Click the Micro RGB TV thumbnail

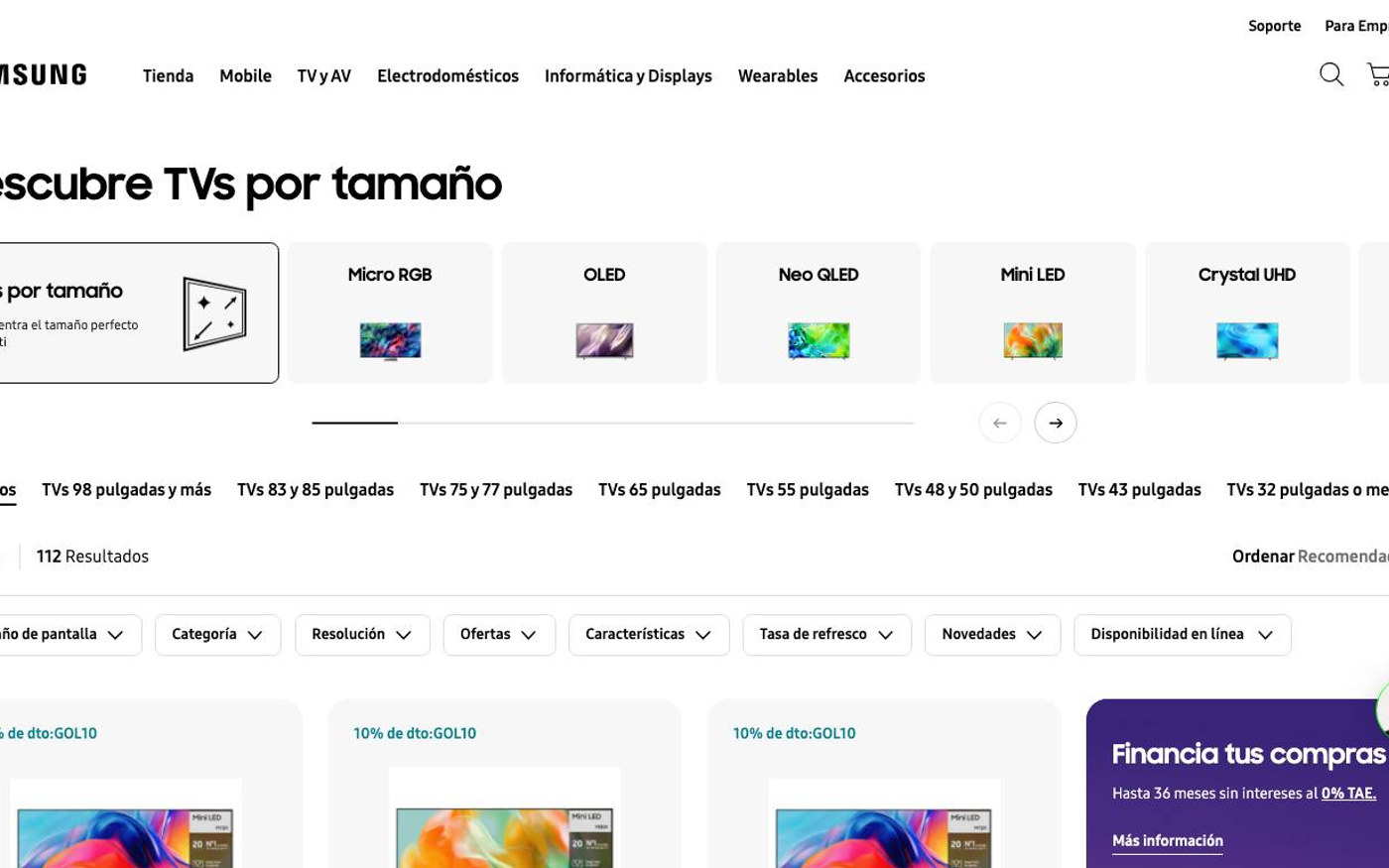coord(390,340)
